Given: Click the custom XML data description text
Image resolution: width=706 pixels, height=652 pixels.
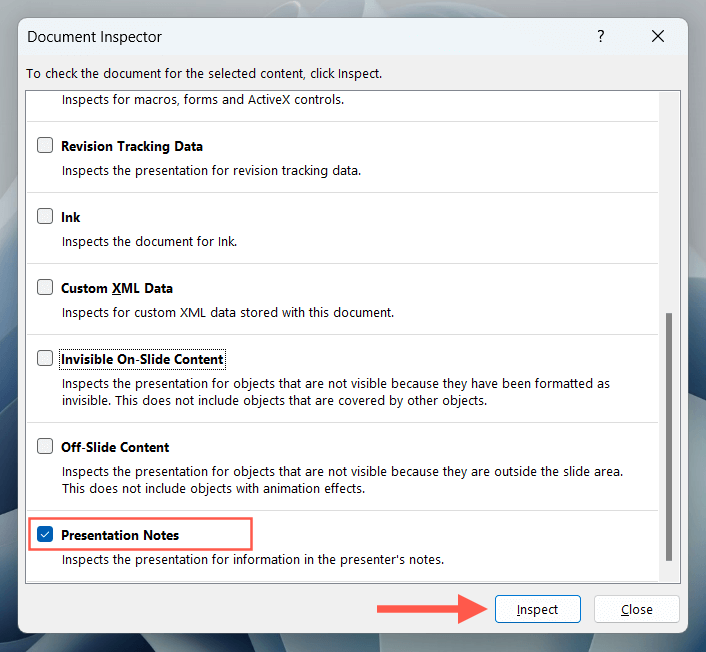Looking at the screenshot, I should click(228, 312).
